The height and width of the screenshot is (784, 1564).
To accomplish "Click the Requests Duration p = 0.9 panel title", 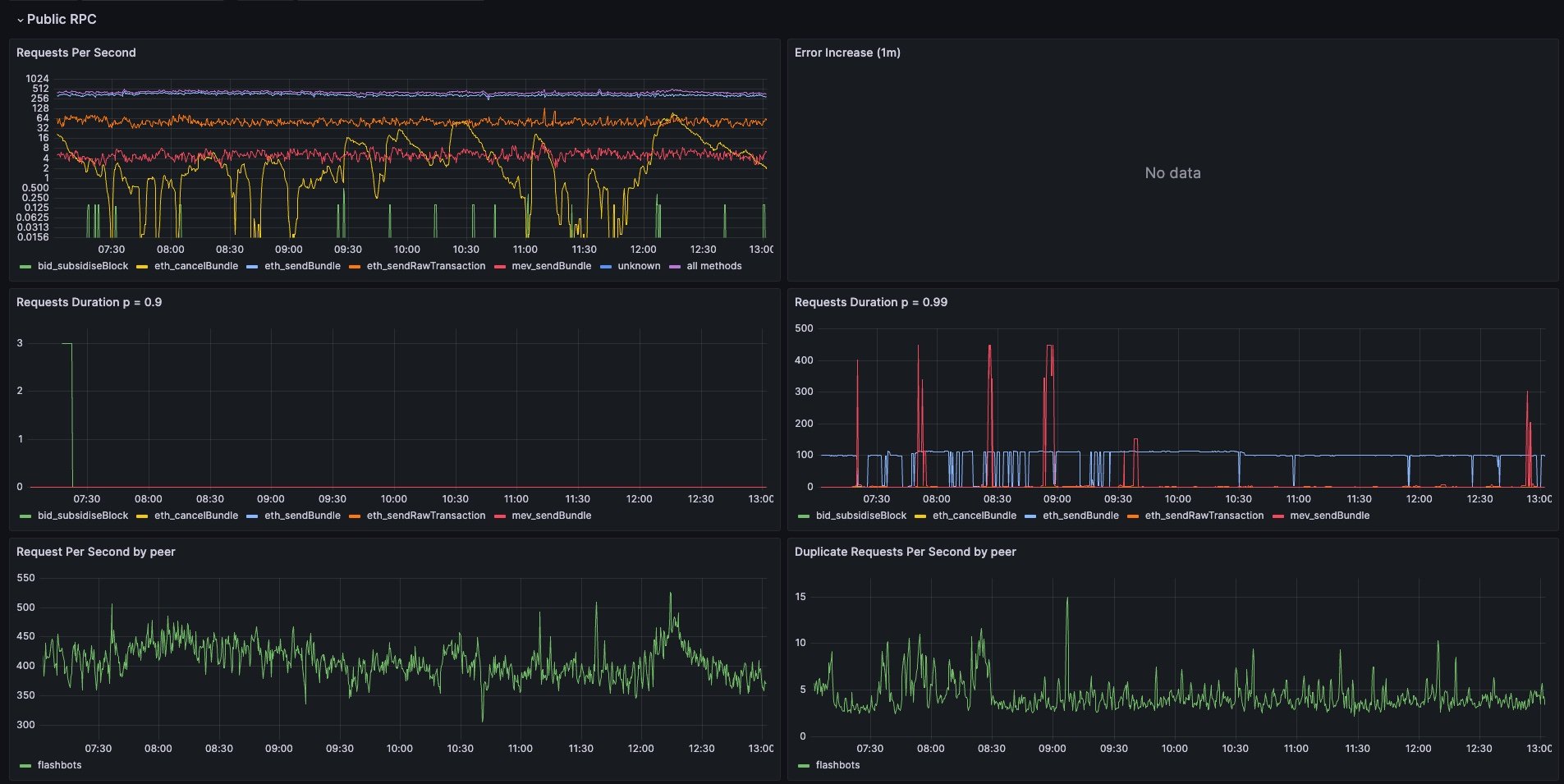I will (x=90, y=302).
